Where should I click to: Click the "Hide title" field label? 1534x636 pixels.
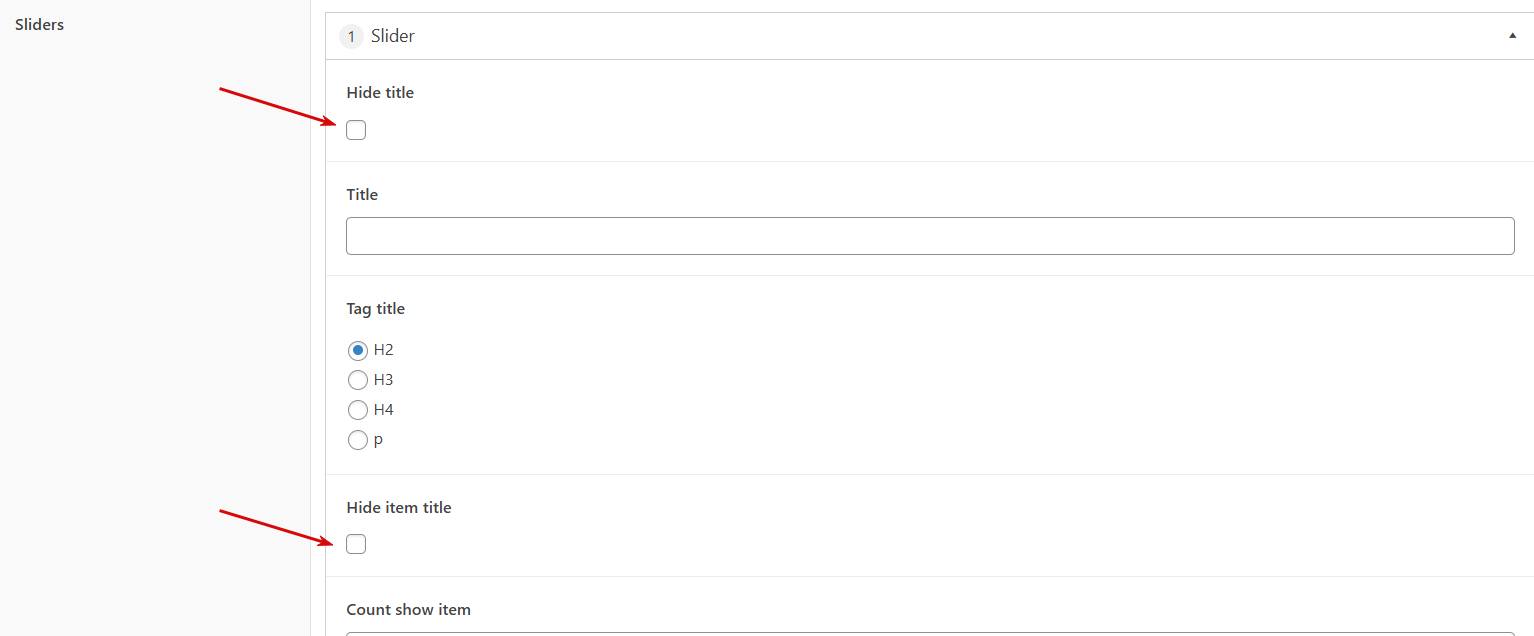coord(380,93)
